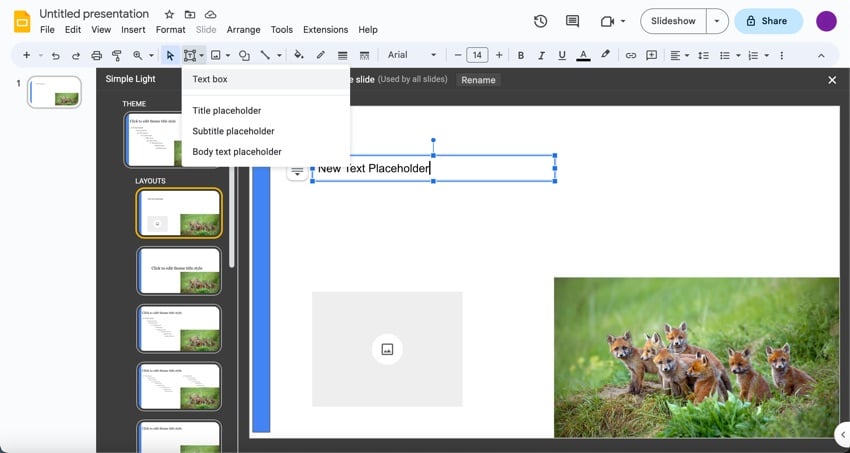The height and width of the screenshot is (453, 850).
Task: Click the insert image icon
Action: pos(215,55)
